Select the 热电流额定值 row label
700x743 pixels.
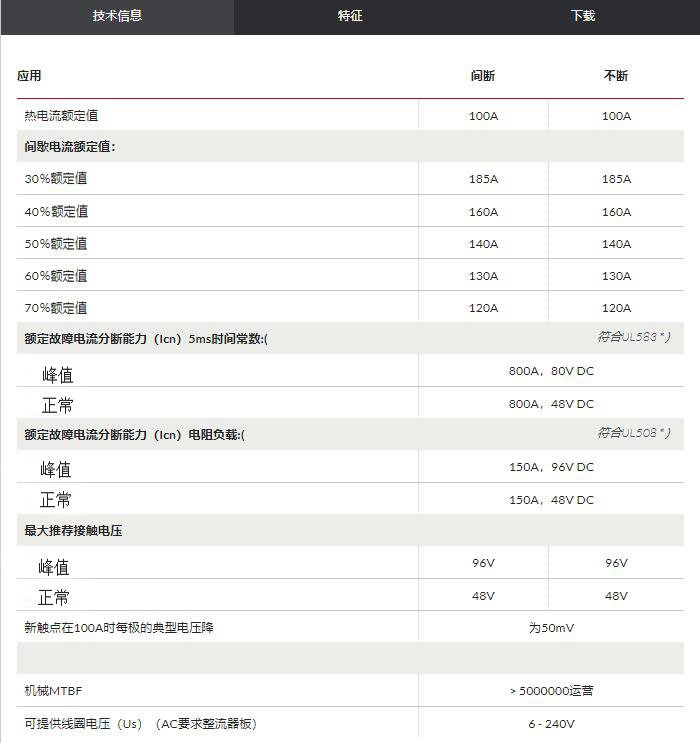click(61, 116)
